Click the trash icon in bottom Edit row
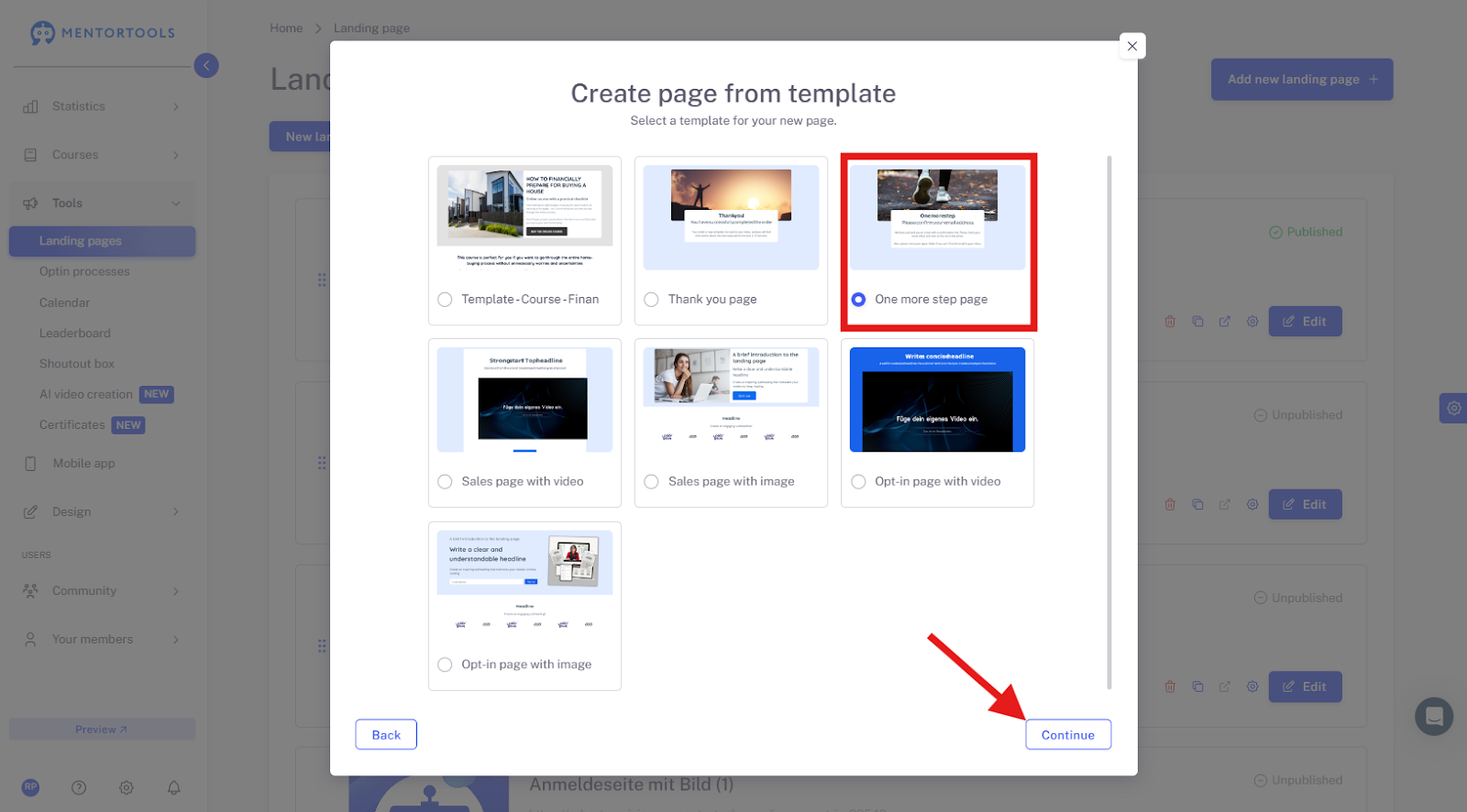1467x812 pixels. click(x=1170, y=686)
